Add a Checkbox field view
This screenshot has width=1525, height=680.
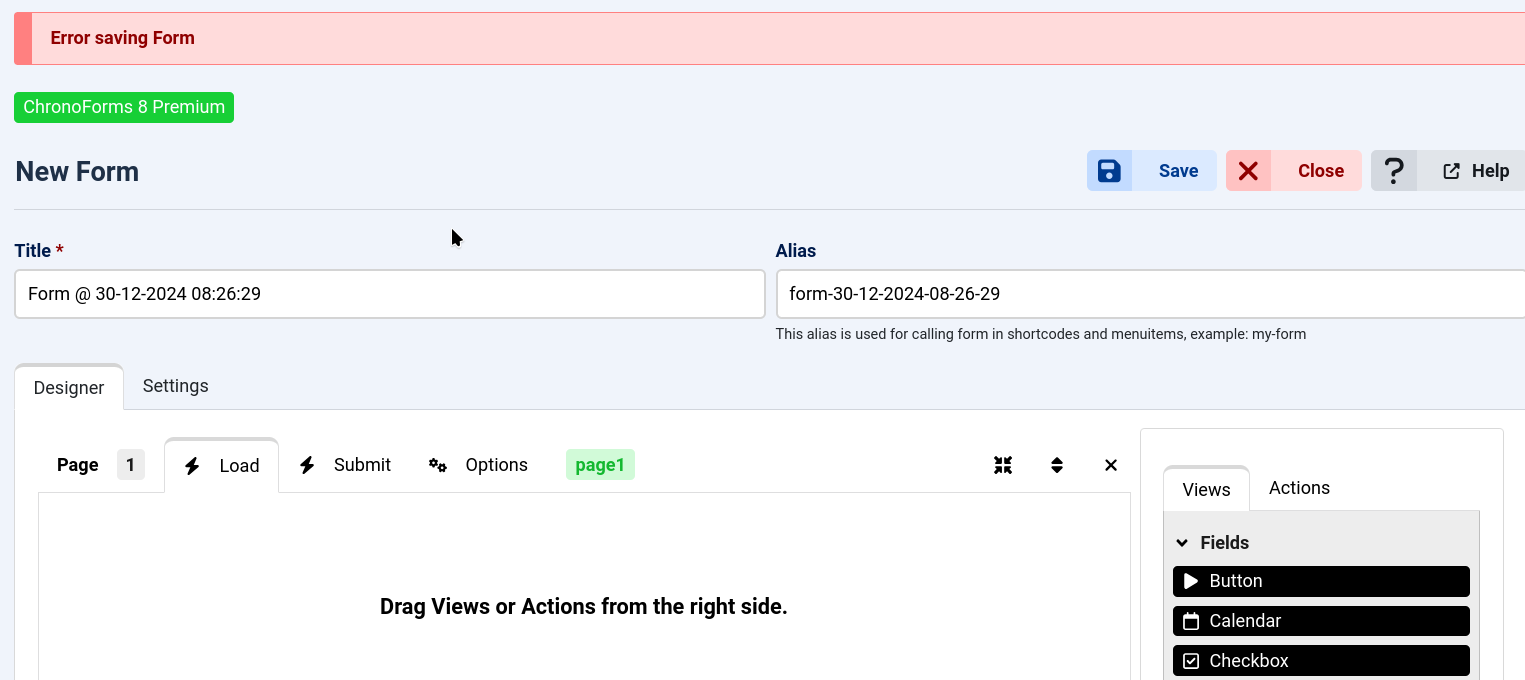click(x=1320, y=661)
